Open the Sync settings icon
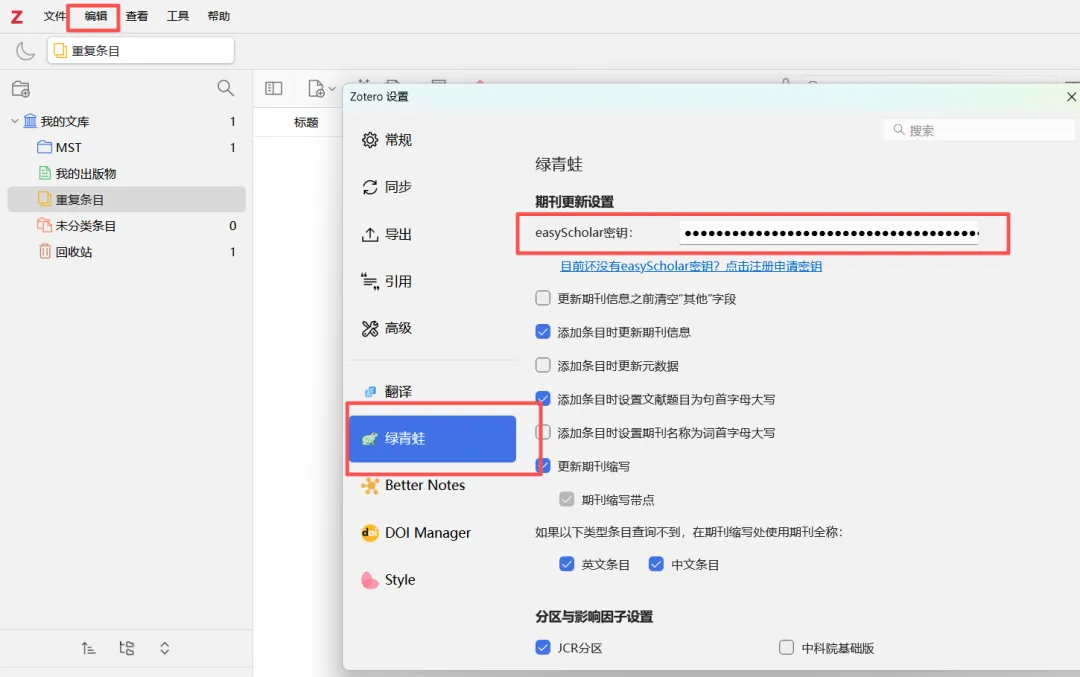This screenshot has height=677, width=1080. [370, 187]
